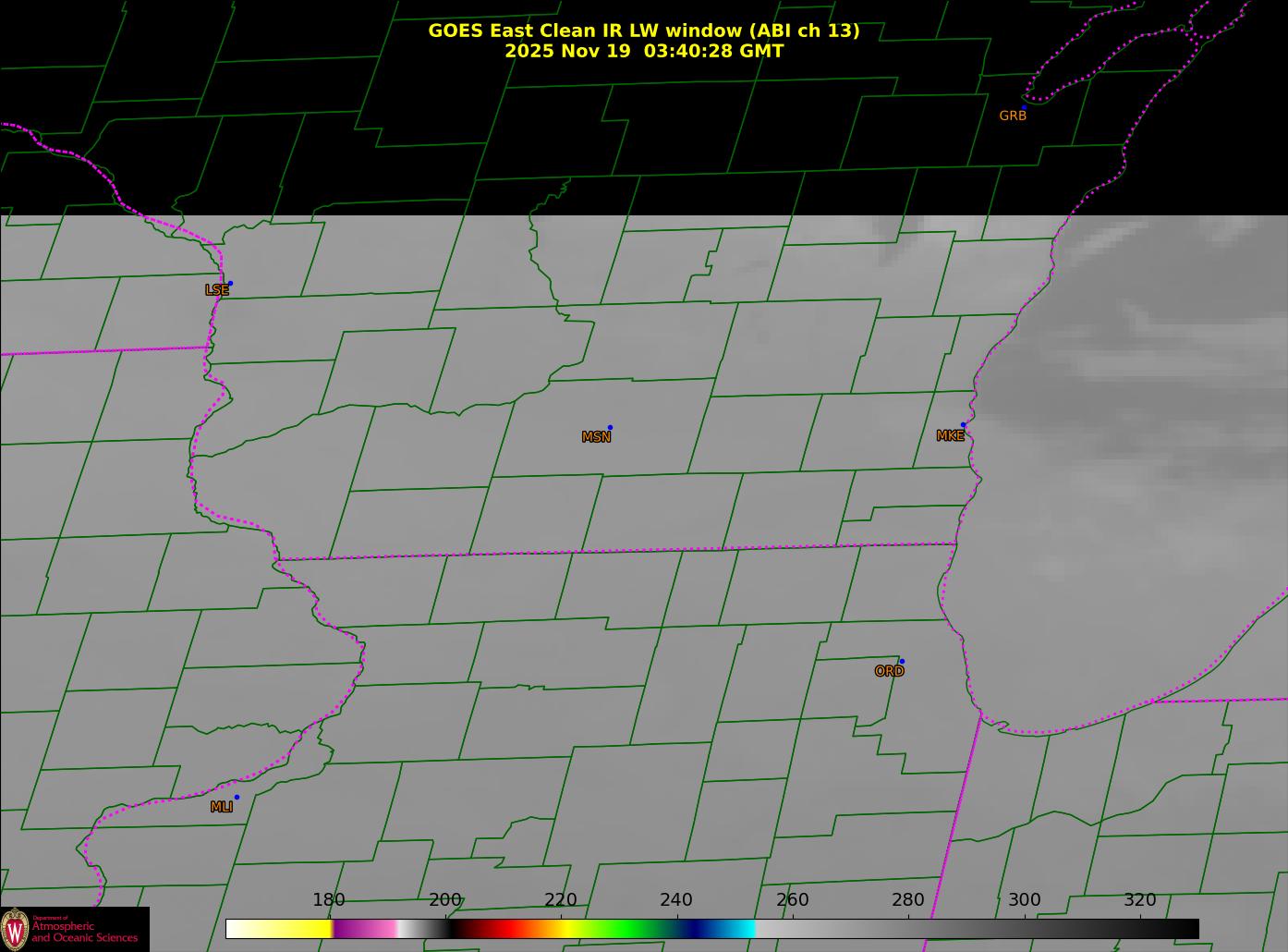Select the 260 temperature scale label
The image size is (1288, 952).
[792, 900]
